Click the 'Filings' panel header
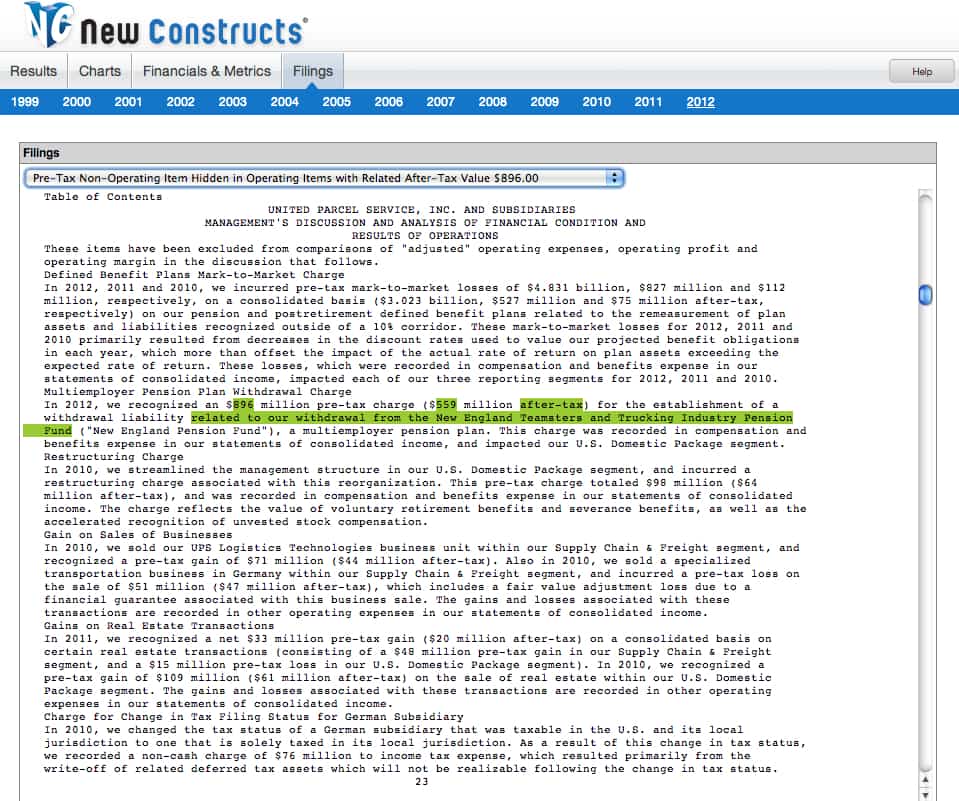Viewport: 959px width, 801px height. pyautogui.click(x=478, y=153)
